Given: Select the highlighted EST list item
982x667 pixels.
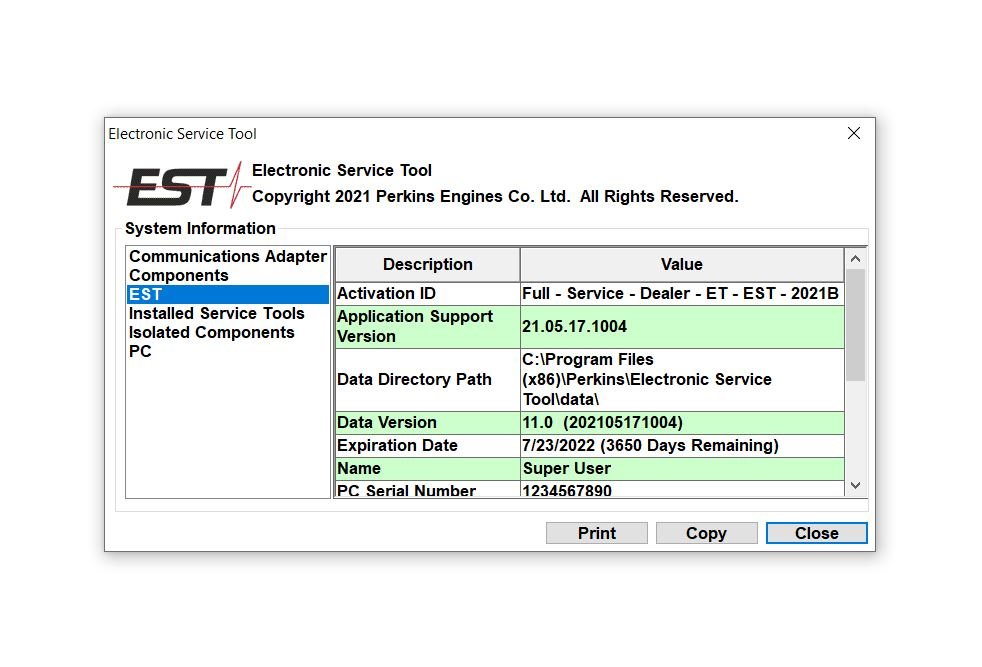Looking at the screenshot, I should coord(228,294).
